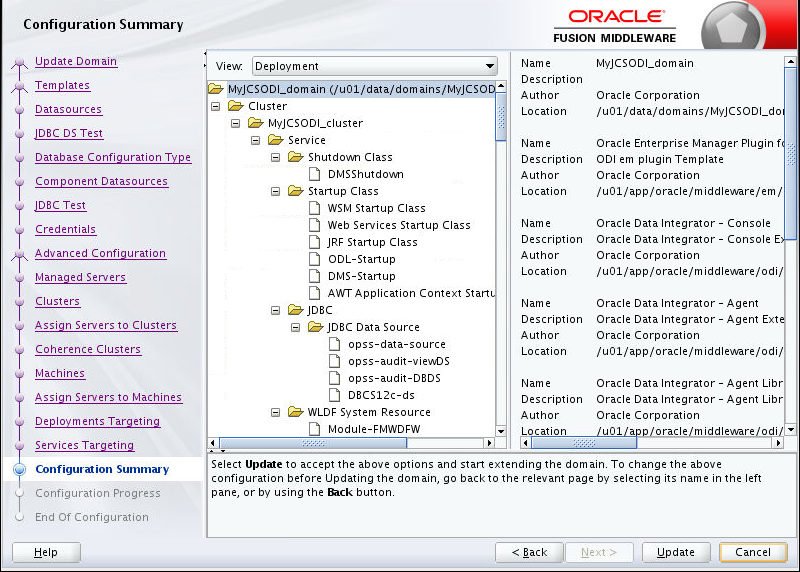Click the Cluster folder icon

(x=235, y=106)
